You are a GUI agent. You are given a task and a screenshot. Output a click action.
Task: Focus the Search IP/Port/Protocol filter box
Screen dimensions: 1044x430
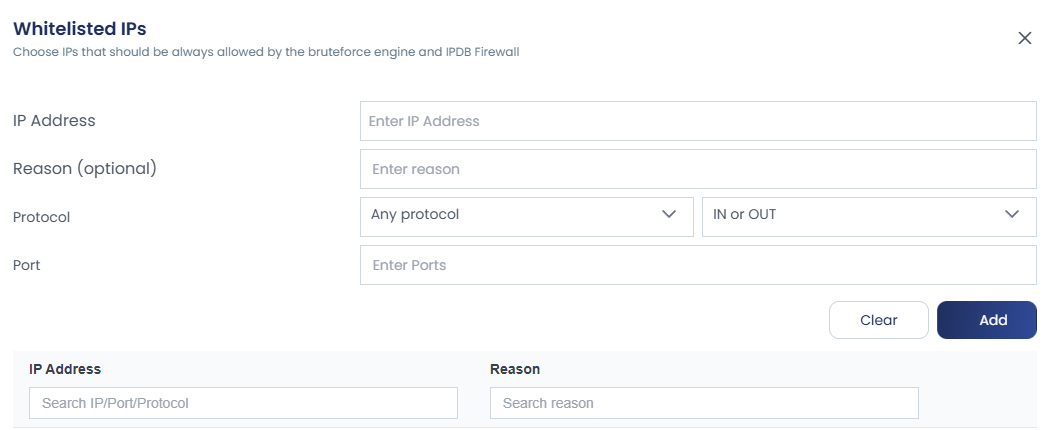243,403
